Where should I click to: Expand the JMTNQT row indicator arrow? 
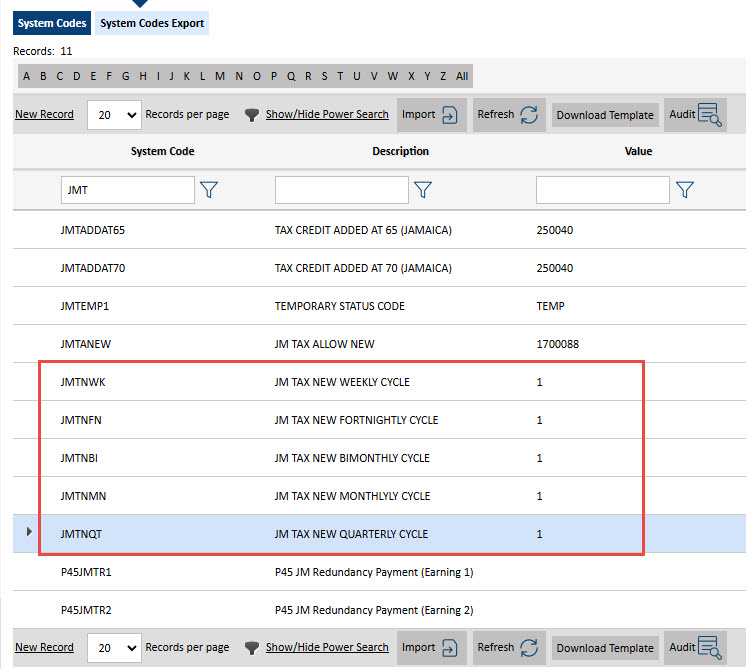pos(28,533)
